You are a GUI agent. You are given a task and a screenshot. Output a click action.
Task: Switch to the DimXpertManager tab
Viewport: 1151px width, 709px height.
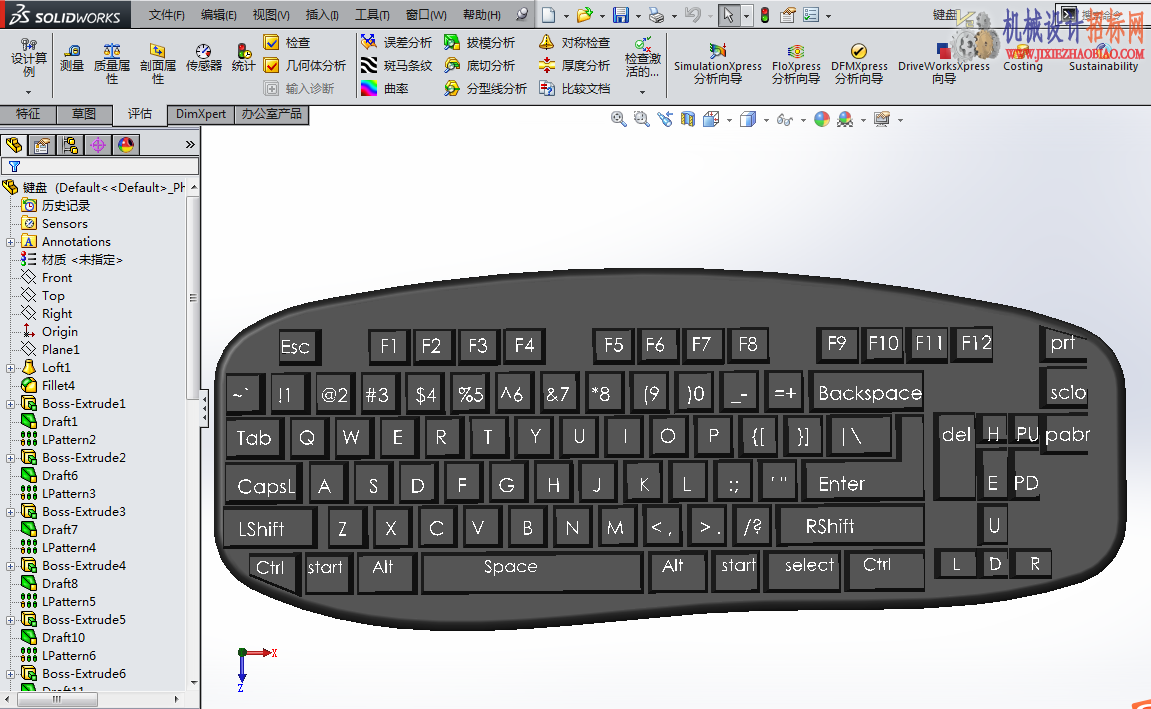(x=98, y=145)
